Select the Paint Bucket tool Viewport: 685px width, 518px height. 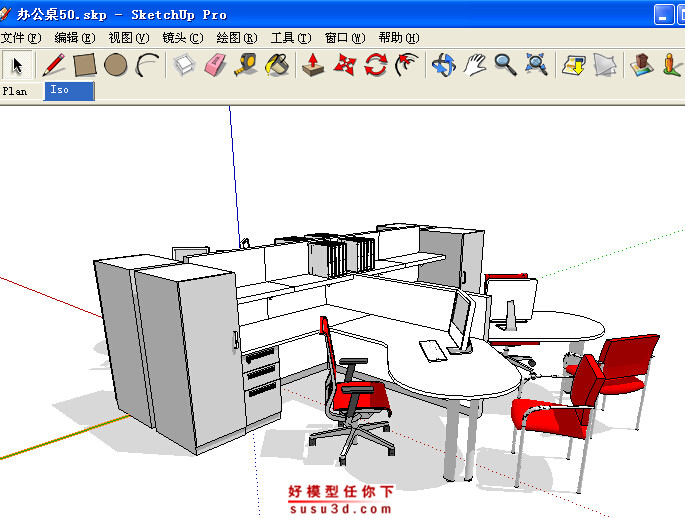[x=277, y=65]
